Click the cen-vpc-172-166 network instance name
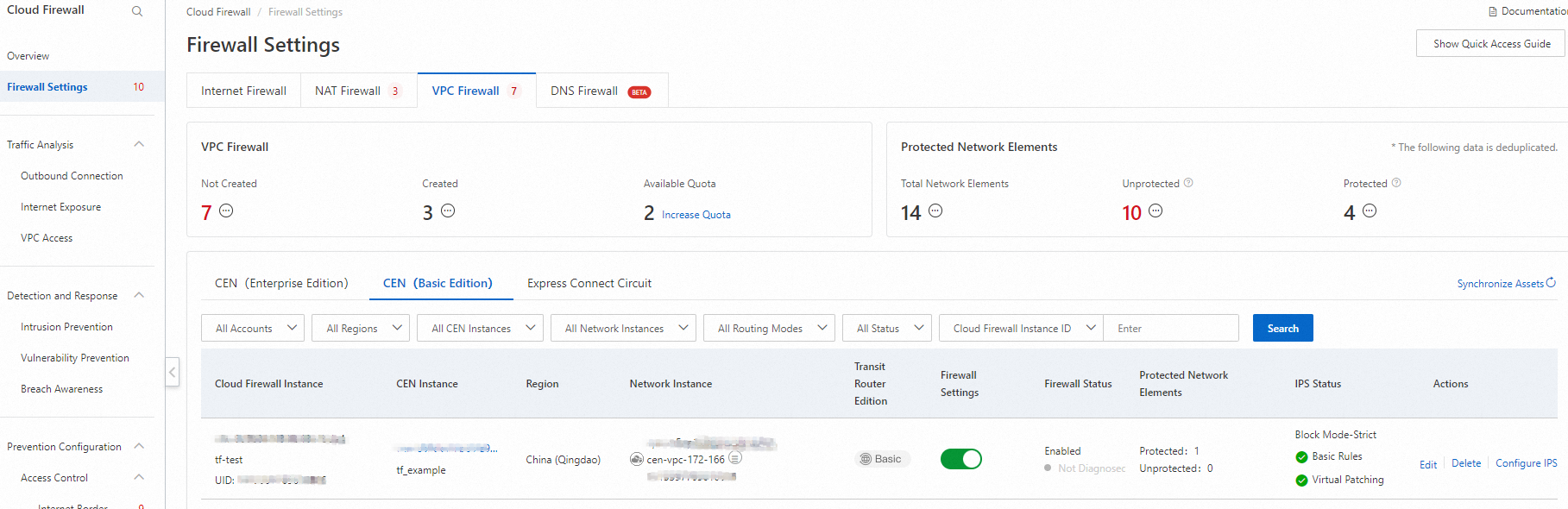 (685, 460)
